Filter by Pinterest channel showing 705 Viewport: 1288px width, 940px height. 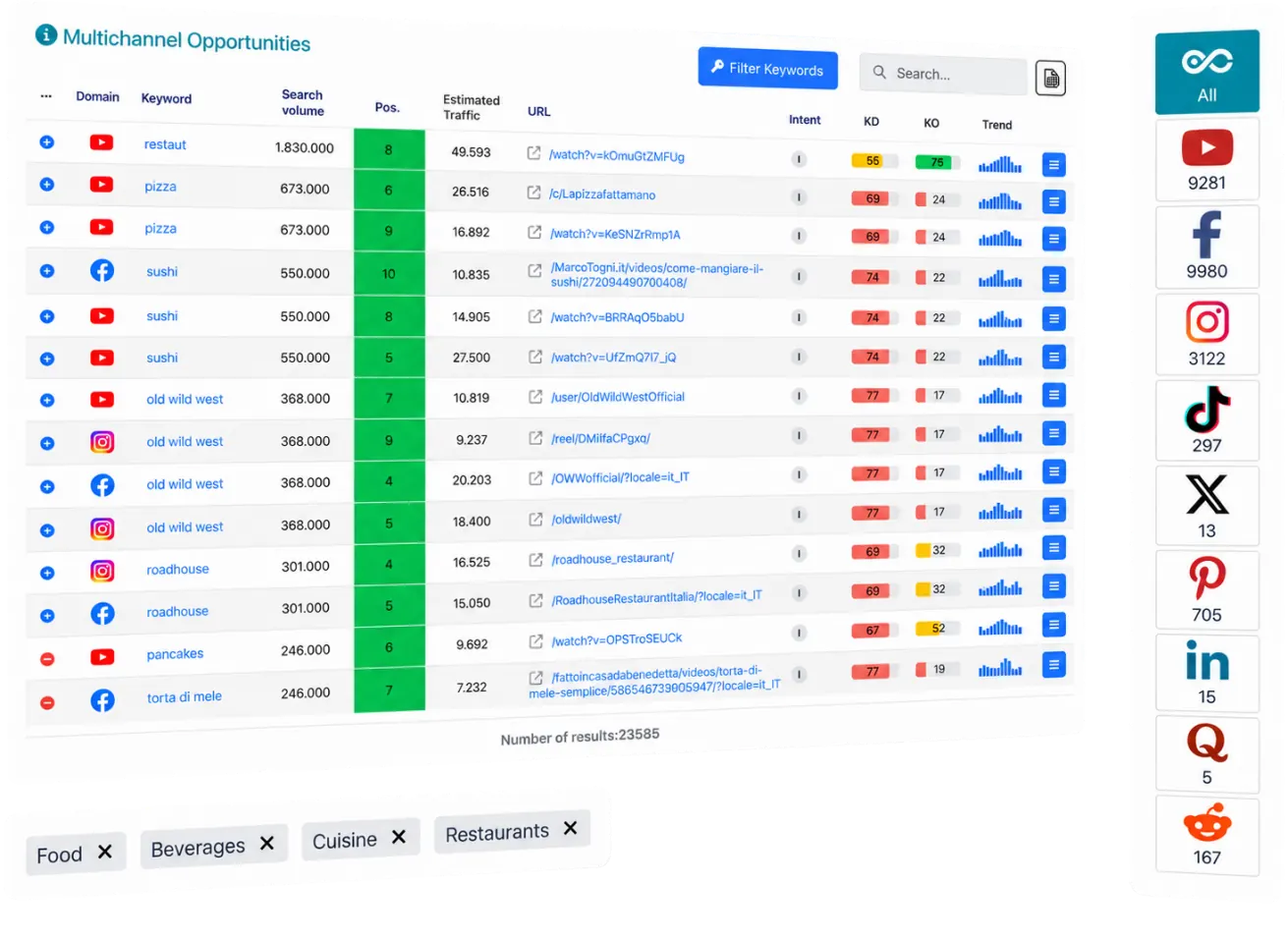[1206, 589]
